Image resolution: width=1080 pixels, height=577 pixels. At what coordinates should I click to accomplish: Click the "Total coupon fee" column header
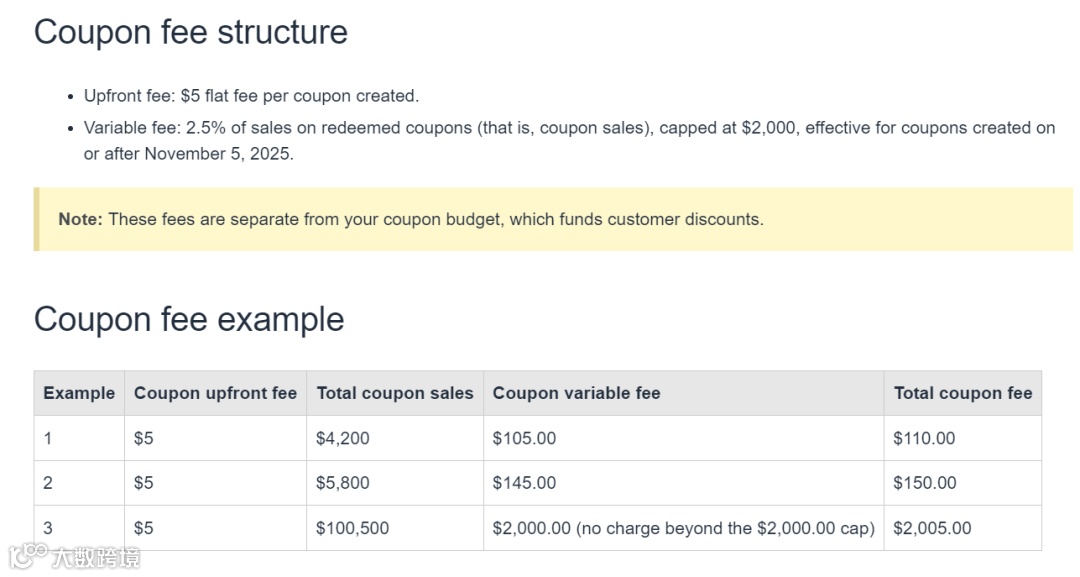(962, 393)
